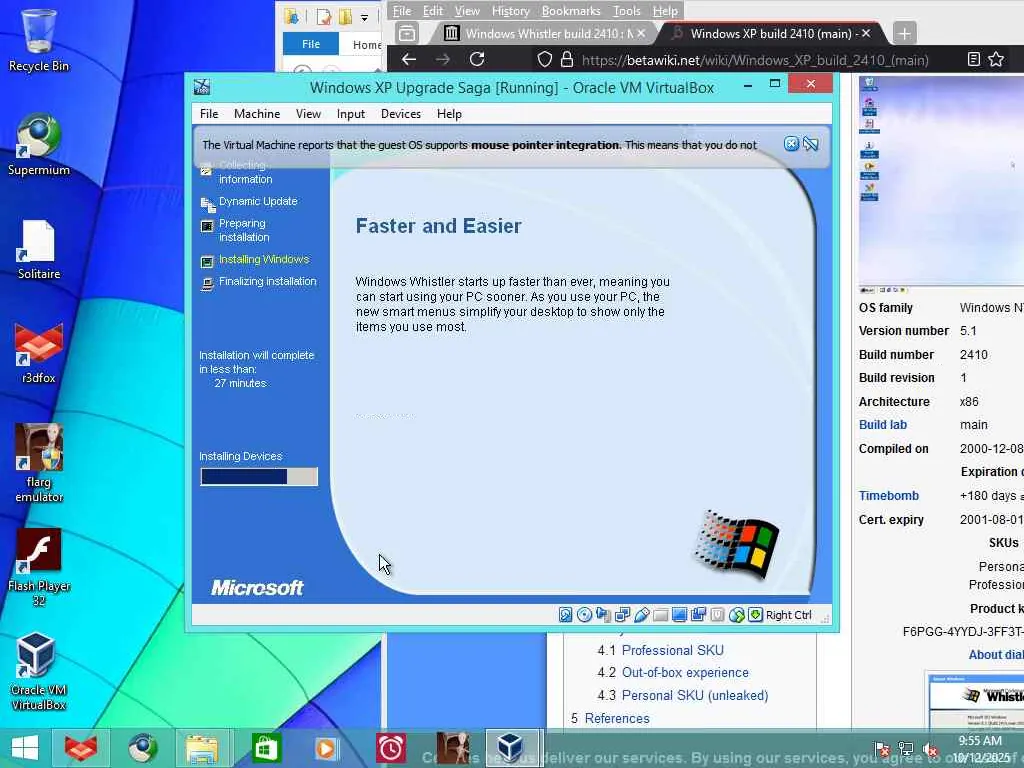Open Recycle Bin desktop icon
Viewport: 1024px width, 768px height.
click(39, 40)
